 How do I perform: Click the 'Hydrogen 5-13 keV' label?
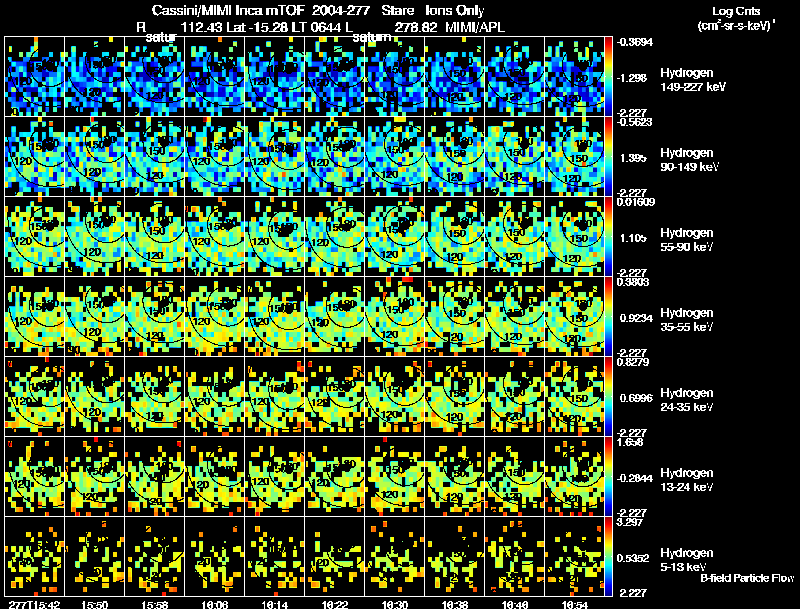click(x=687, y=560)
